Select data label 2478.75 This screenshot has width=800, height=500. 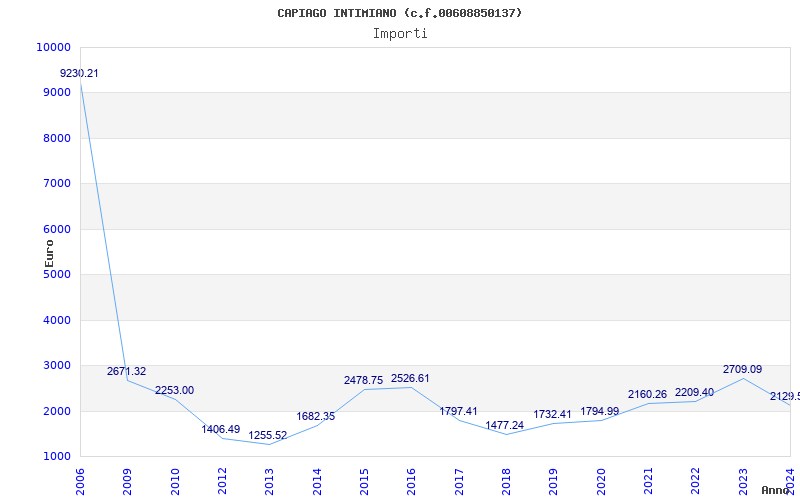(x=363, y=380)
